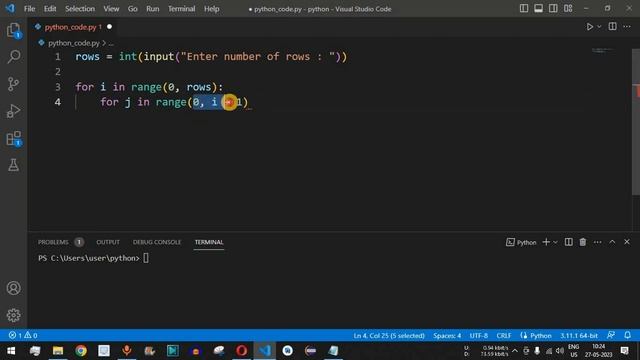Create a new terminal with plus icon
640x360 pixels.
click(x=546, y=242)
